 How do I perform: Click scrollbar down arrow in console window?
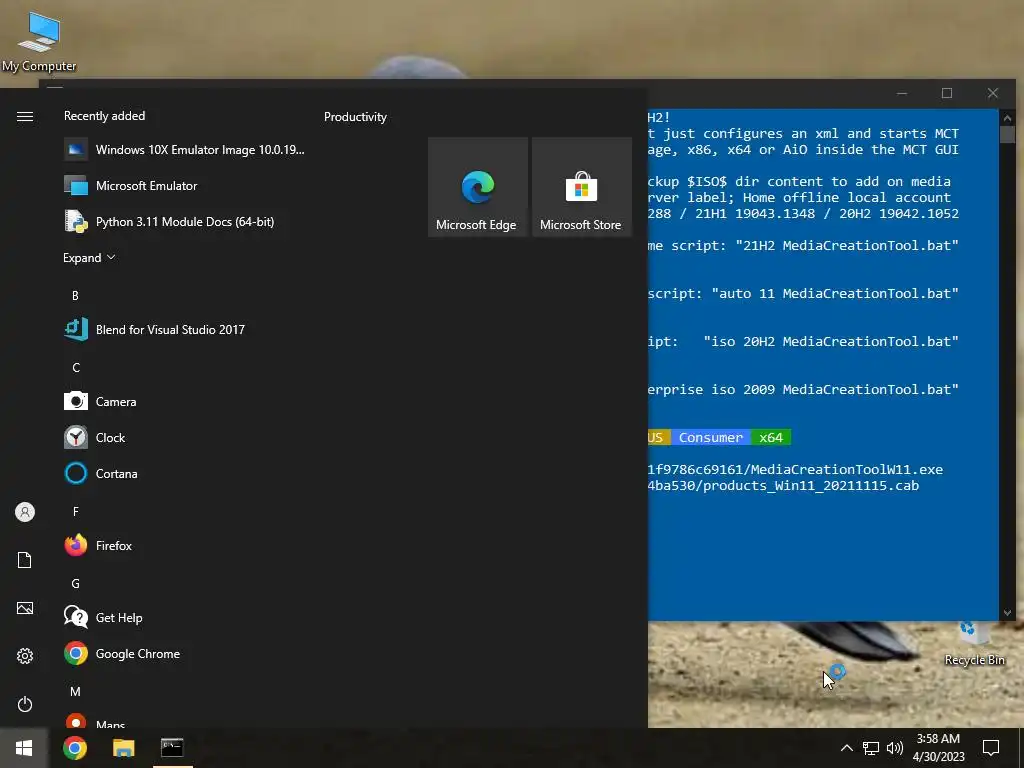click(x=1007, y=613)
